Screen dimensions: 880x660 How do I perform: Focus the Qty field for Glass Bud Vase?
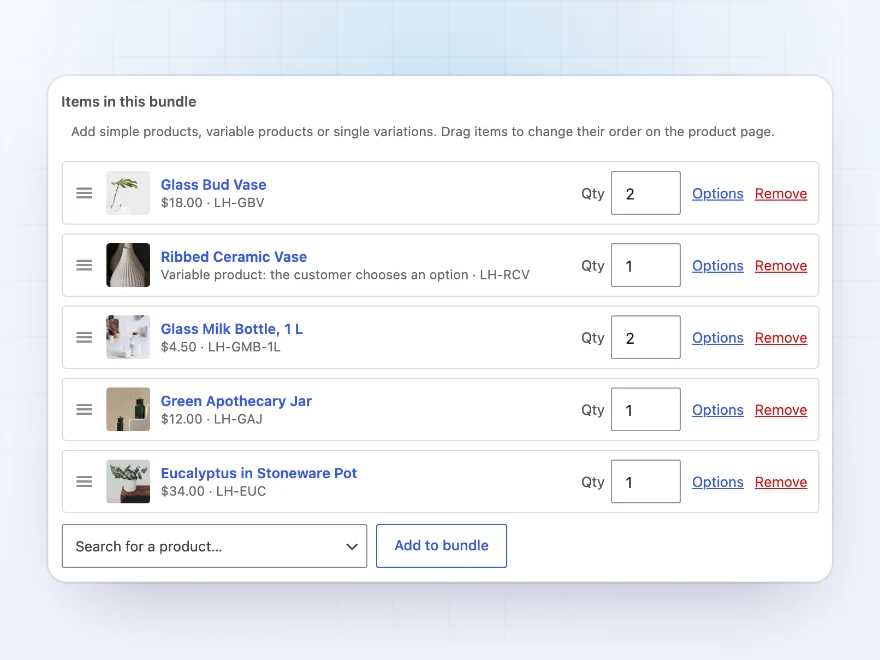tap(645, 193)
